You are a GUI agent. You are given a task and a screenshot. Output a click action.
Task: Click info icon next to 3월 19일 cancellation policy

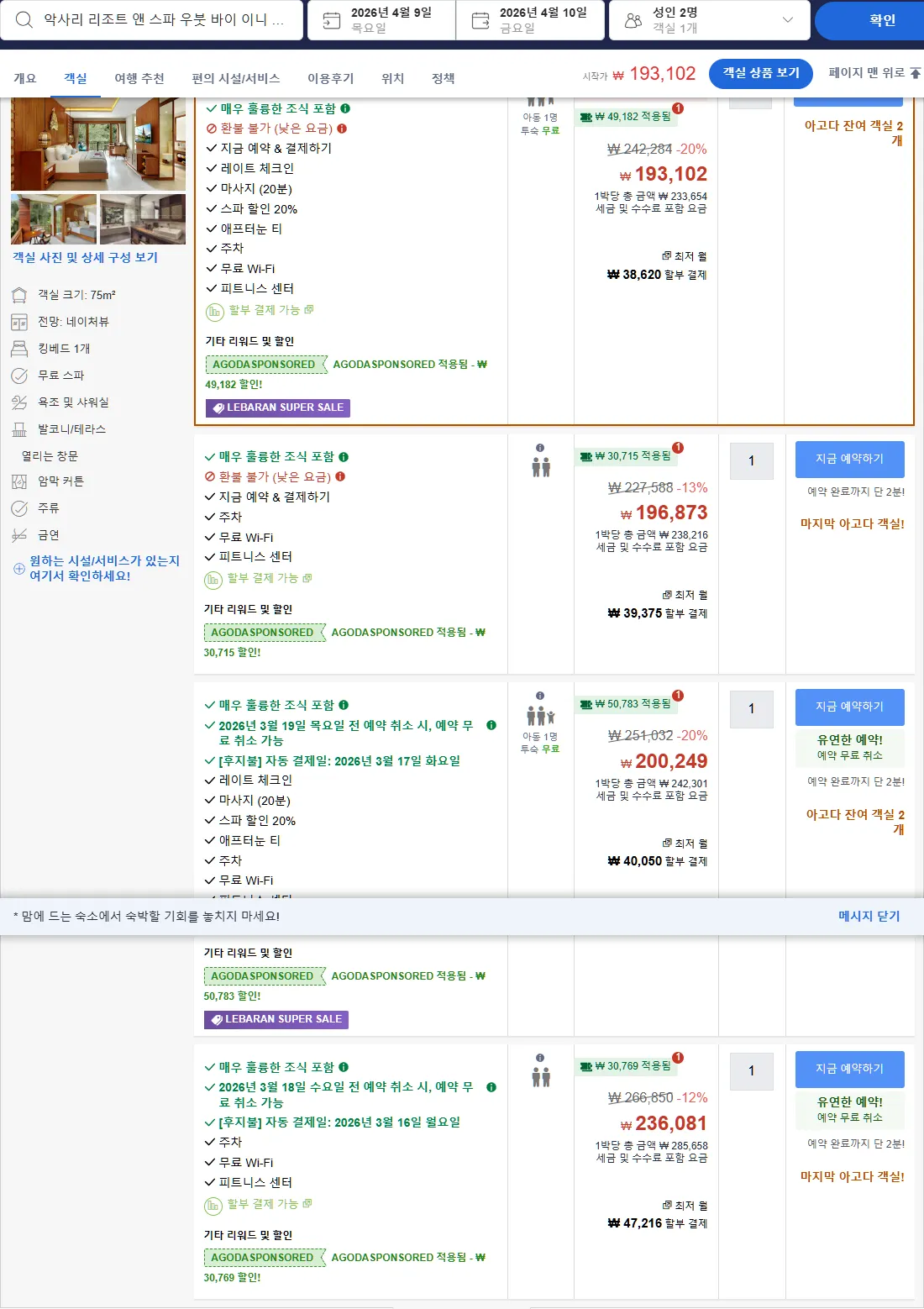(x=491, y=725)
